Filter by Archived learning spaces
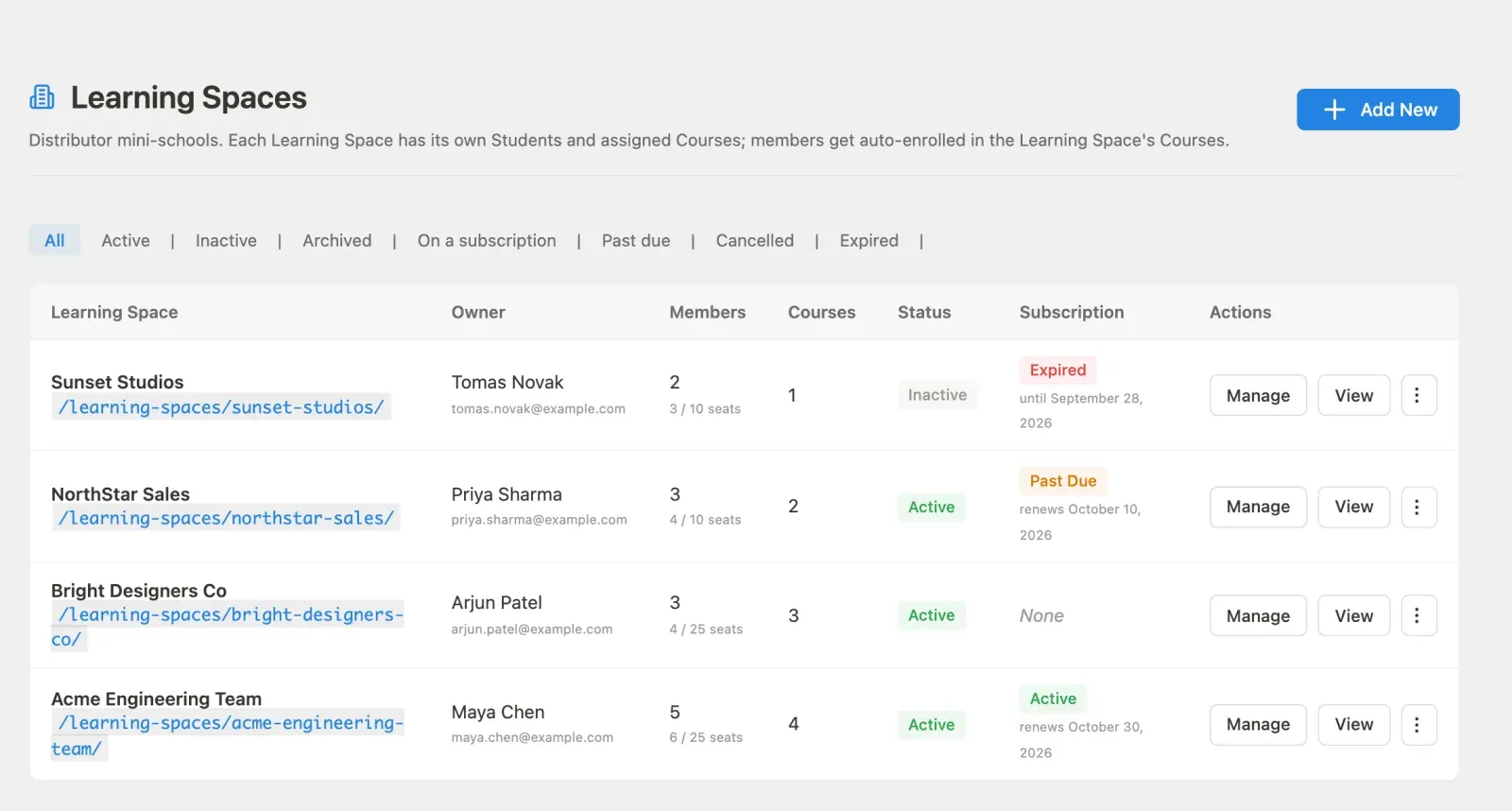The width and height of the screenshot is (1512, 811). point(337,240)
